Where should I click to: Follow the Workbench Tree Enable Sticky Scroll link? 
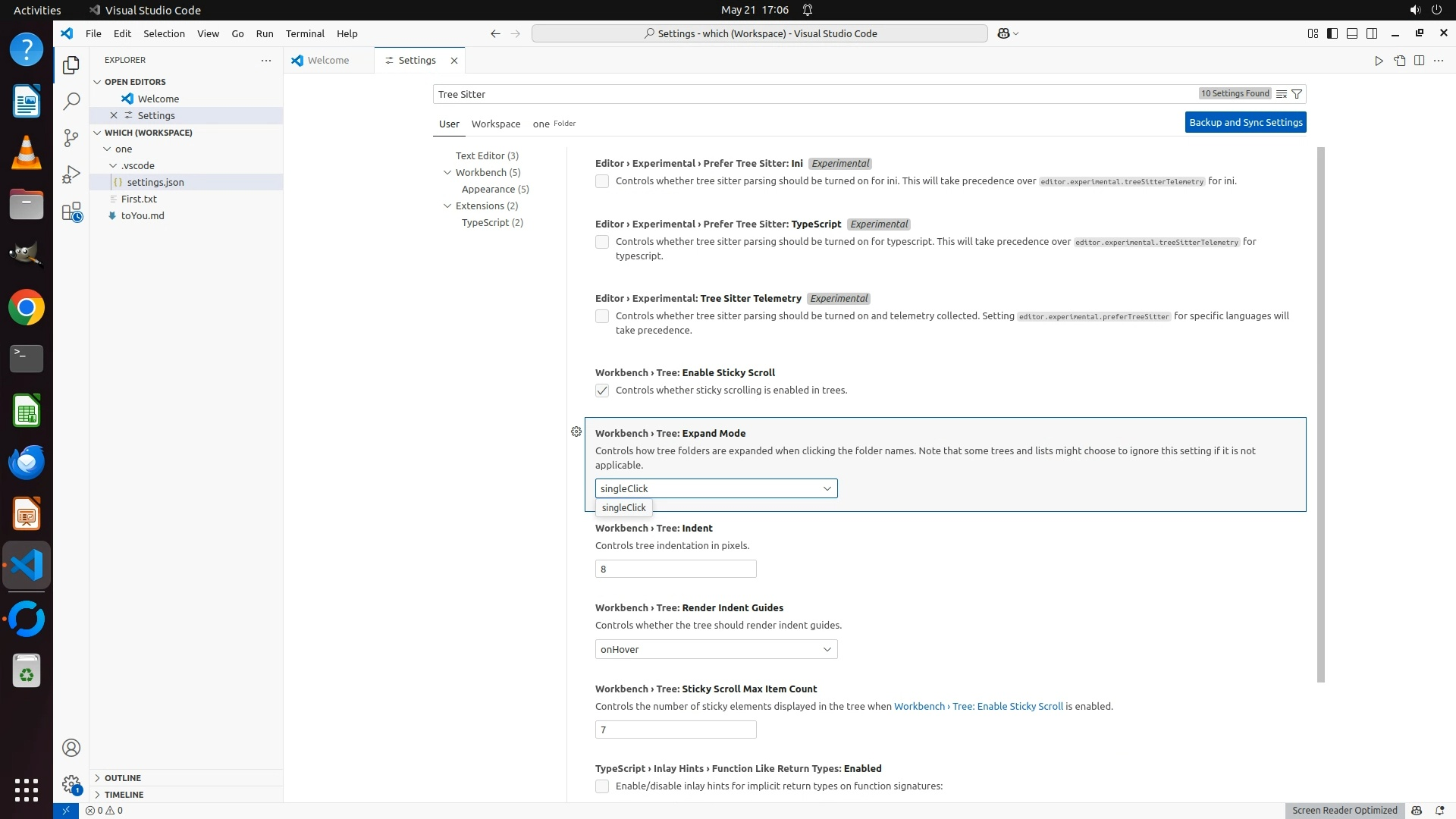pos(978,706)
